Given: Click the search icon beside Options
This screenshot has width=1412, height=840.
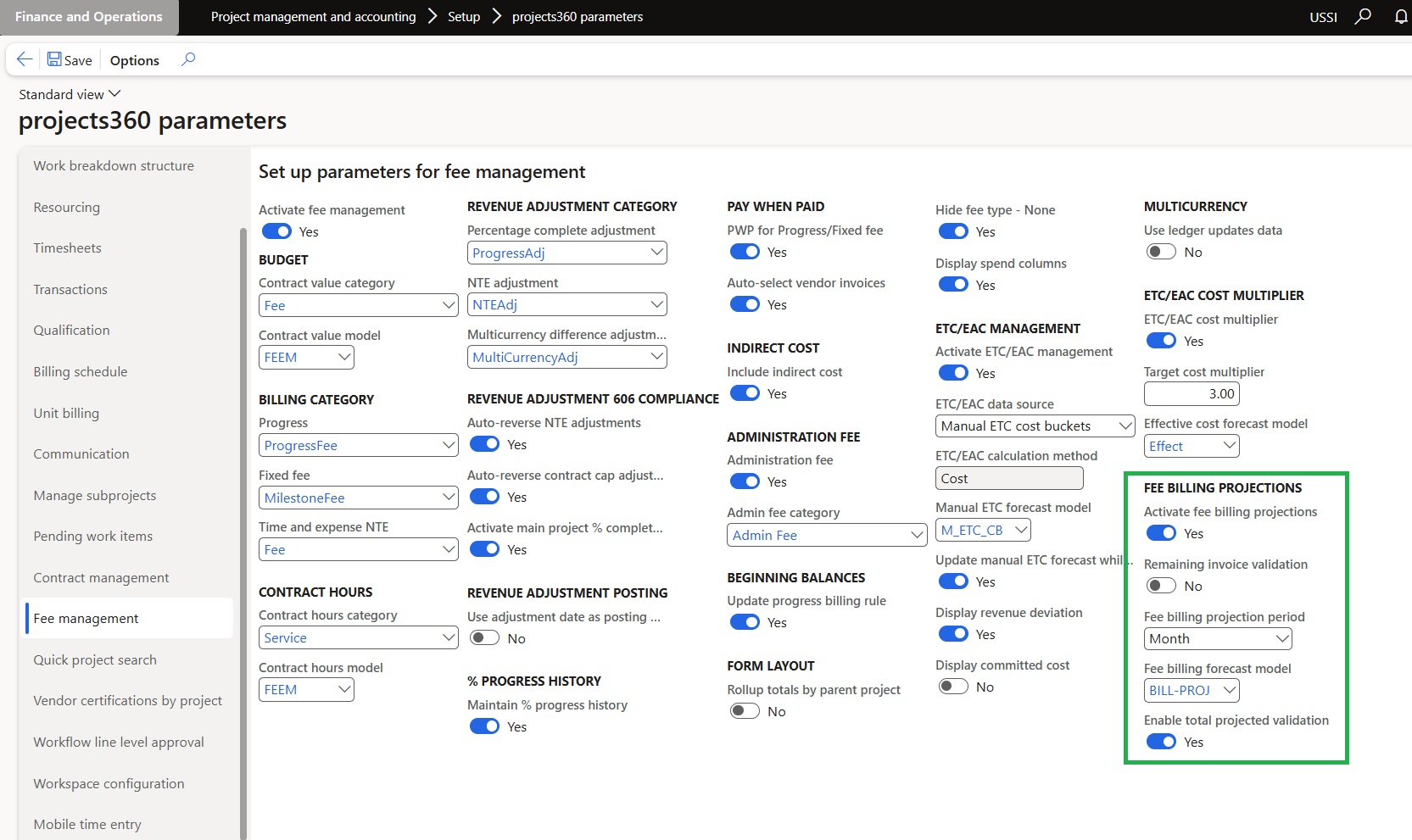Looking at the screenshot, I should [x=188, y=59].
